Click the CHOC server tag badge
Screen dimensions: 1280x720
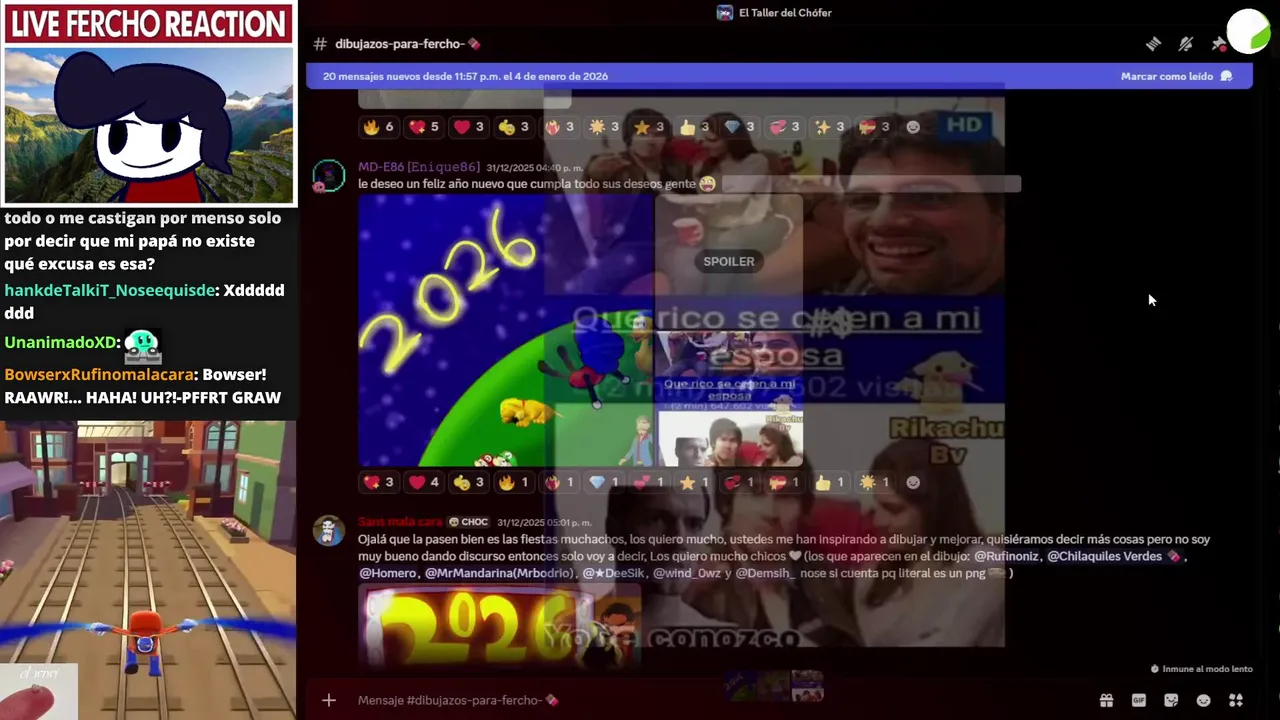click(x=468, y=522)
